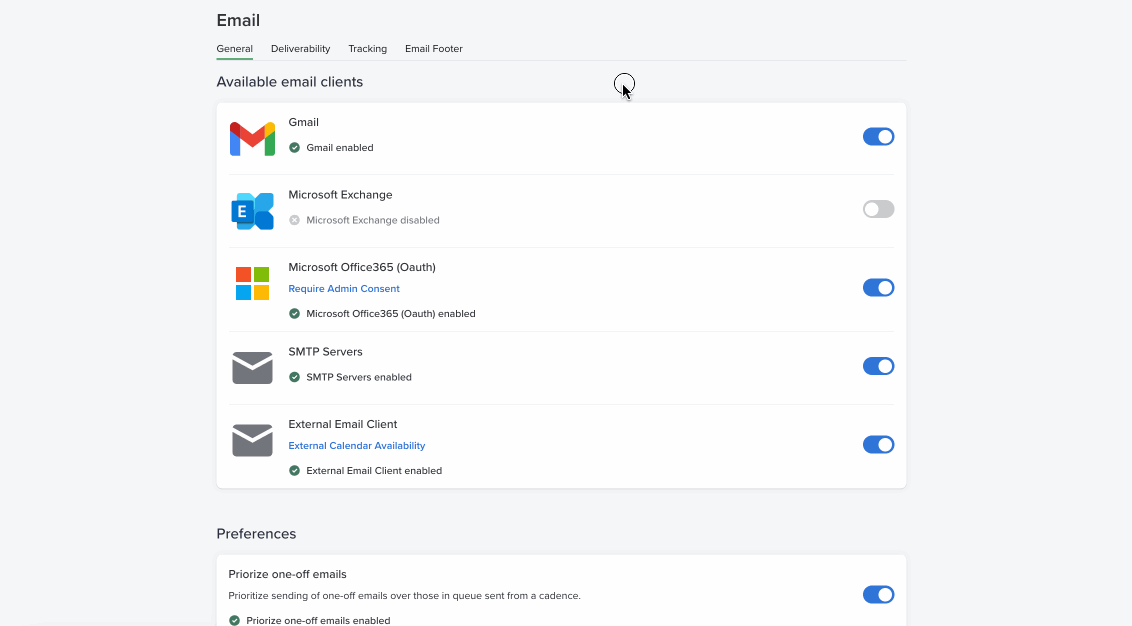The image size is (1132, 626).
Task: Click the Microsoft Office365 (Oauth) title
Action: coord(362,267)
